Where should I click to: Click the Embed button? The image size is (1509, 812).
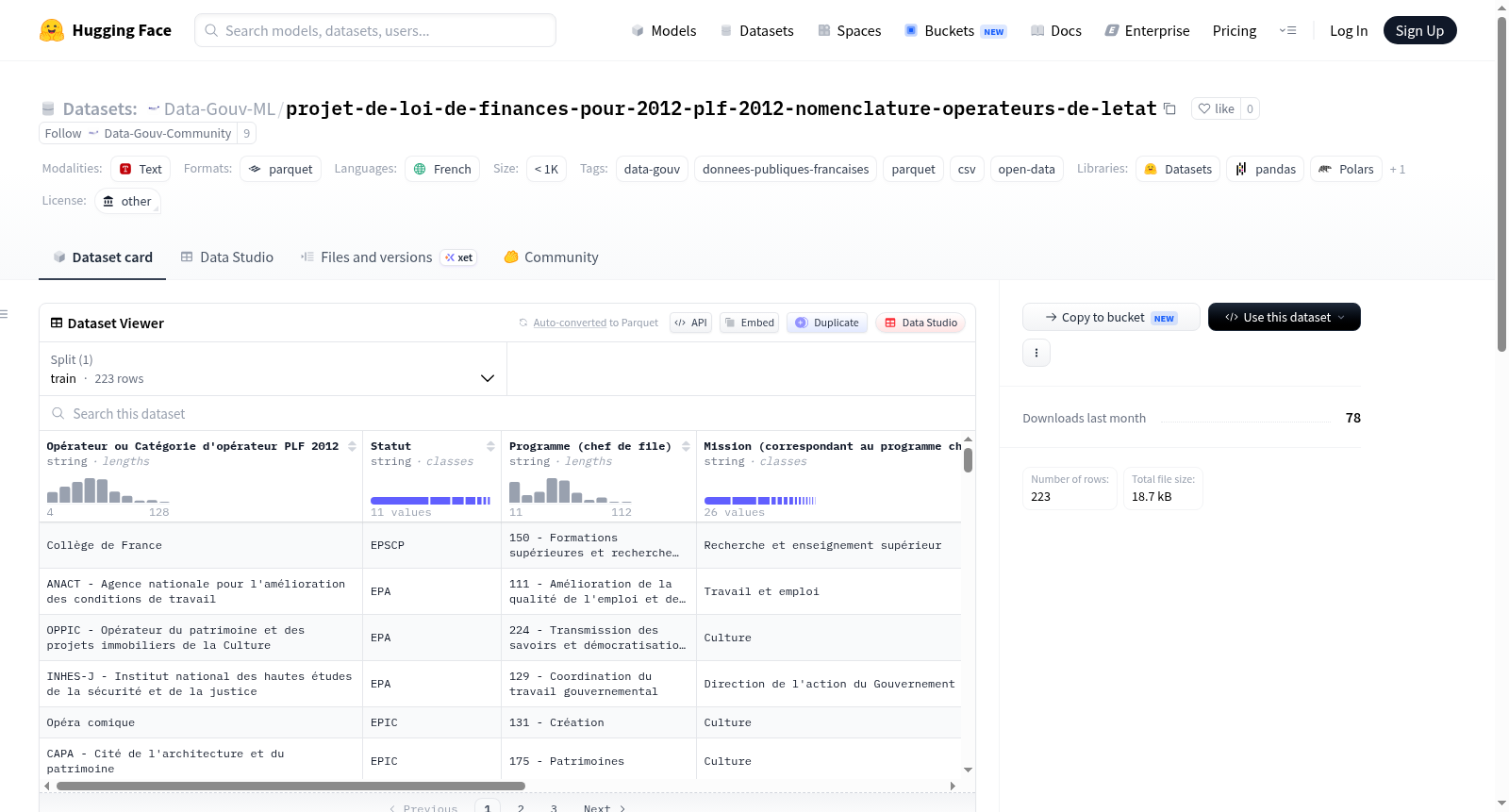click(749, 323)
